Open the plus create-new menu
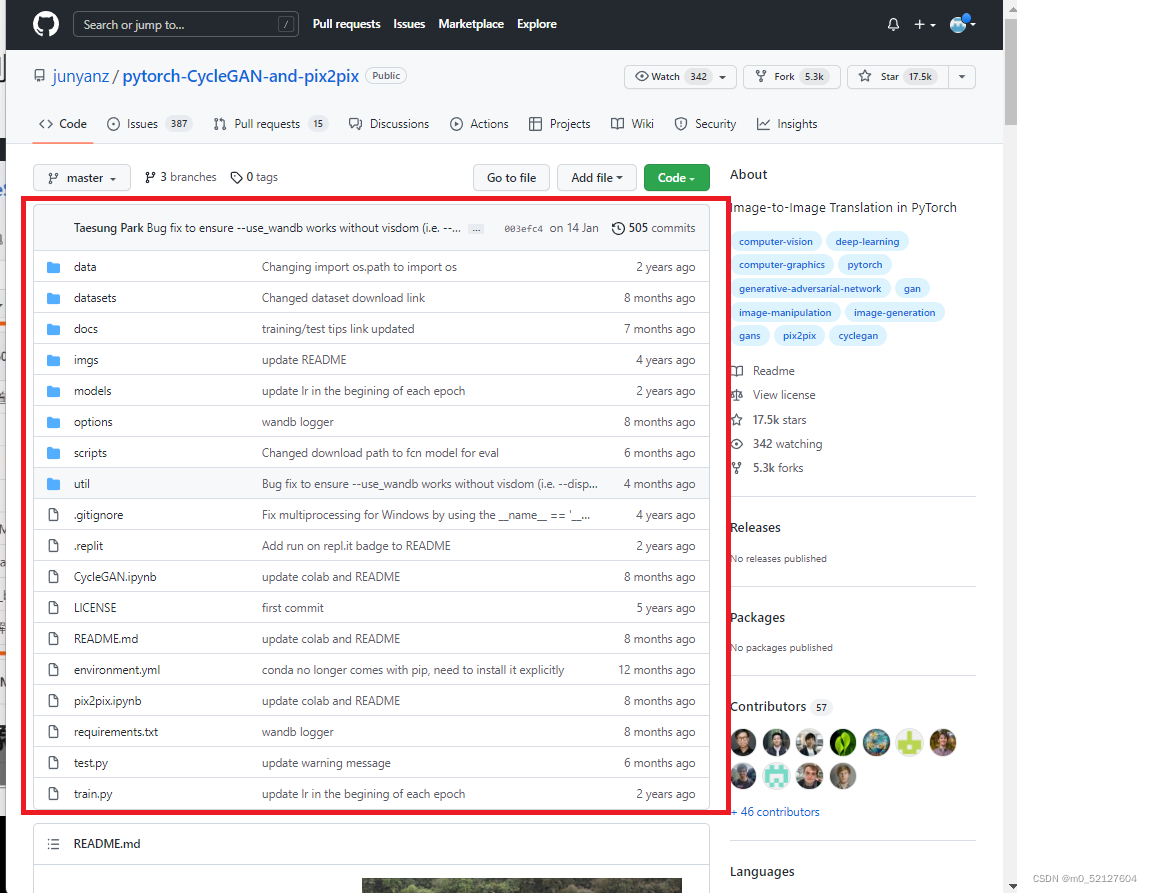The width and height of the screenshot is (1152, 893). pyautogui.click(x=924, y=24)
